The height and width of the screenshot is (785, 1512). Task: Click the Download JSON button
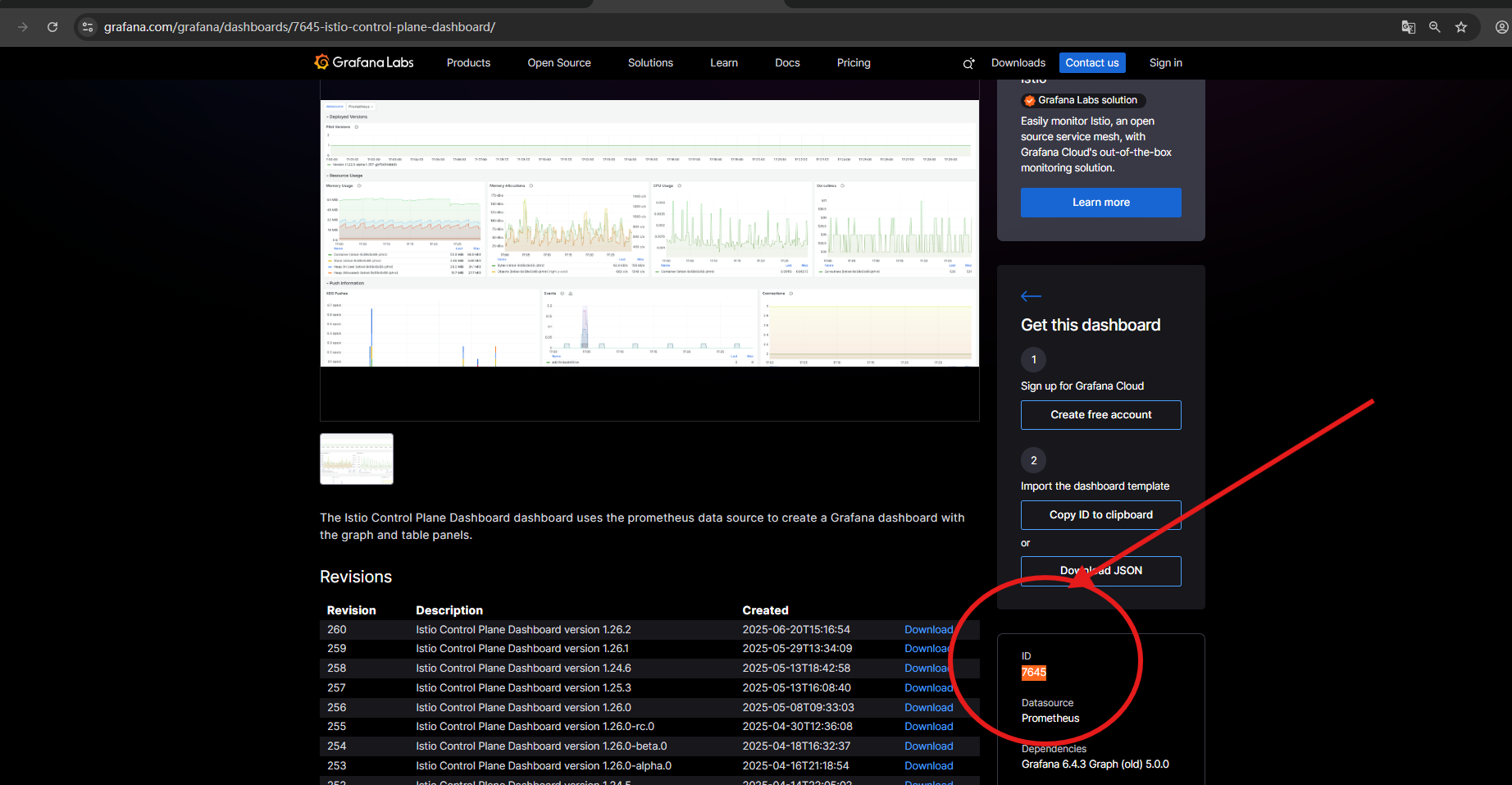click(1101, 571)
